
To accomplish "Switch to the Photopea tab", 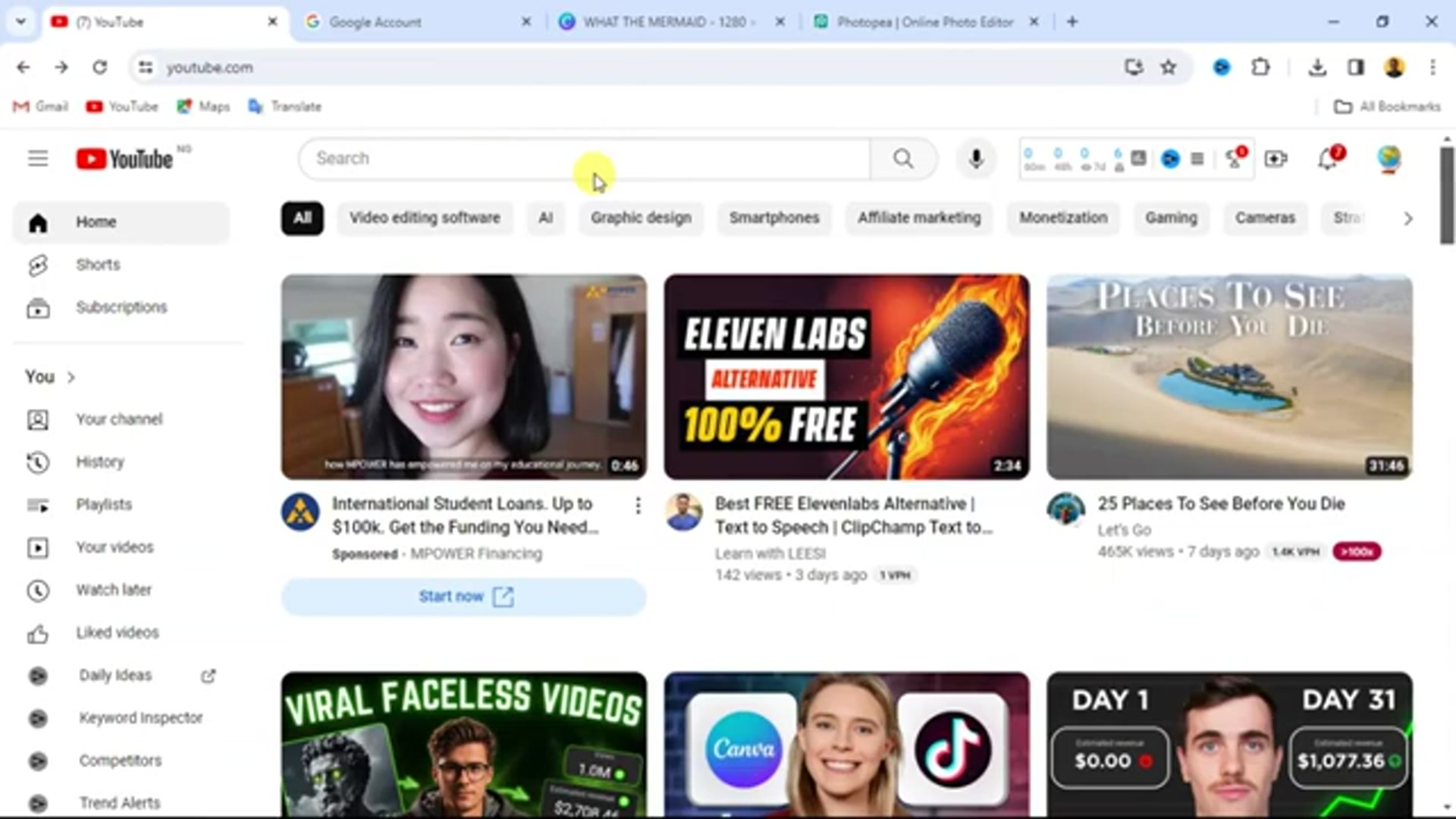I will click(x=924, y=22).
